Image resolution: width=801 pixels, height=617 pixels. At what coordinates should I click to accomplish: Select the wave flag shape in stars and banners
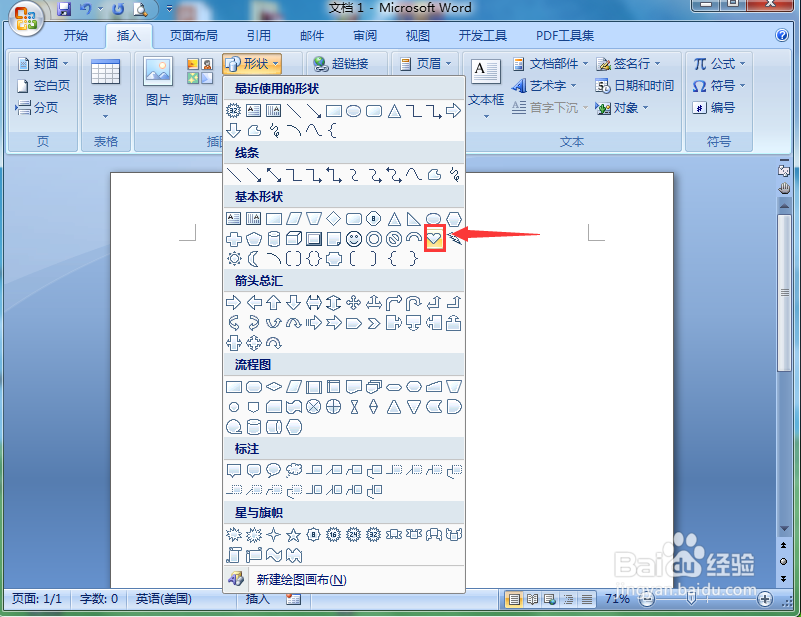274,555
